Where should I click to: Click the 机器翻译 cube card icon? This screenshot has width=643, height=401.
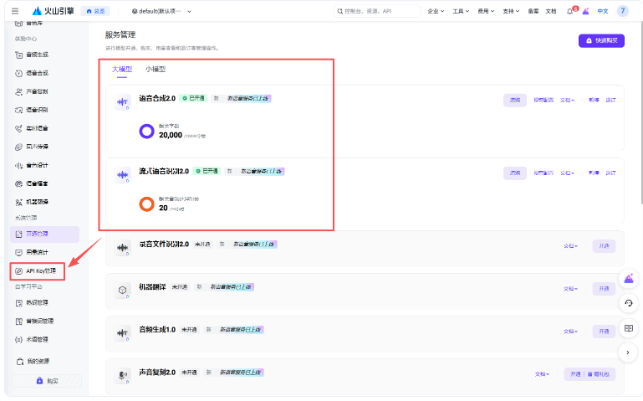pyautogui.click(x=122, y=290)
